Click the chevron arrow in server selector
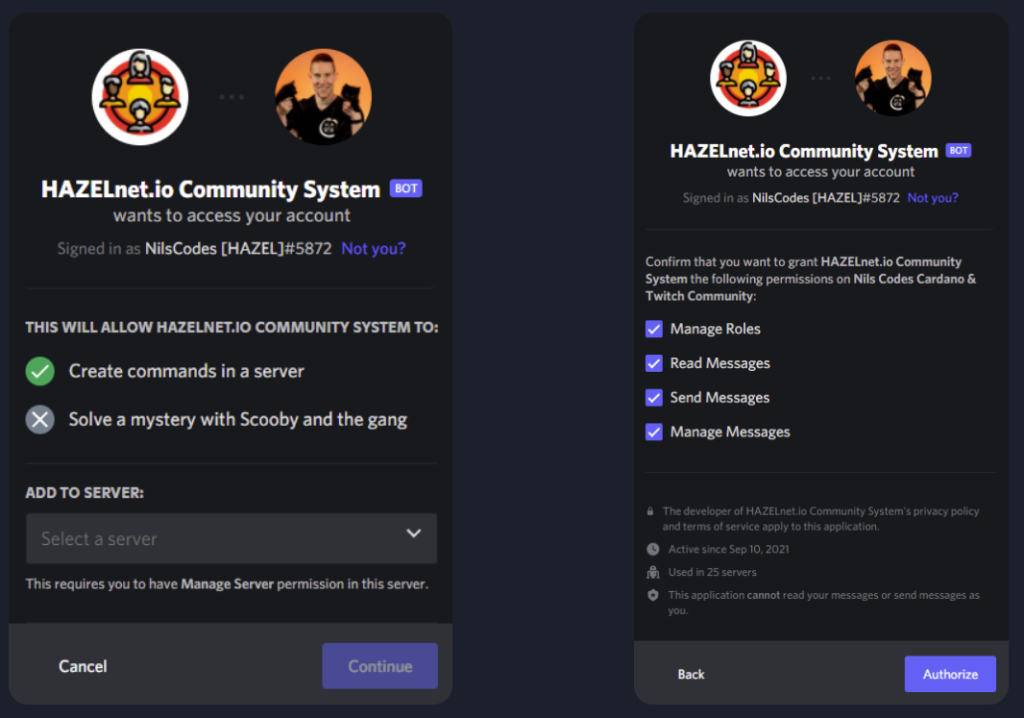The width and height of the screenshot is (1024, 718). pyautogui.click(x=413, y=533)
